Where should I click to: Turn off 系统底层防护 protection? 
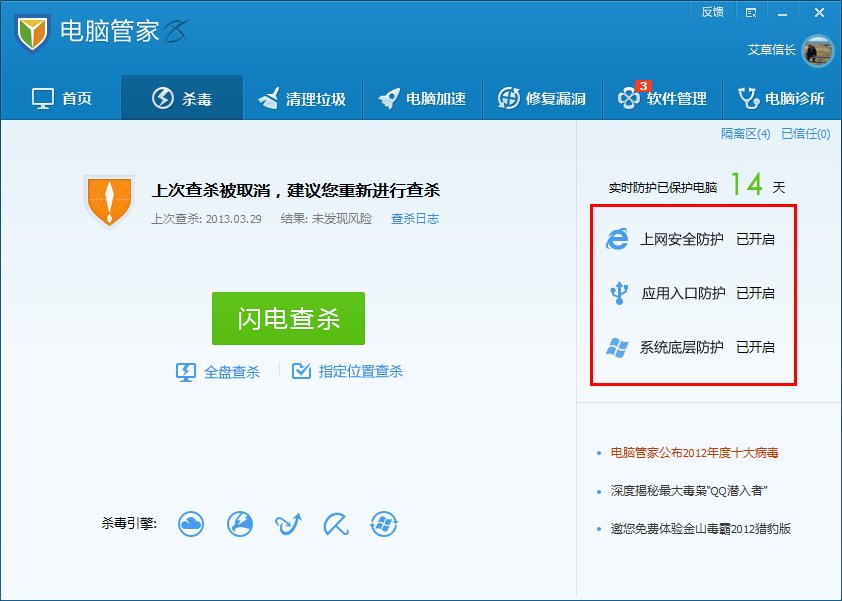[757, 347]
